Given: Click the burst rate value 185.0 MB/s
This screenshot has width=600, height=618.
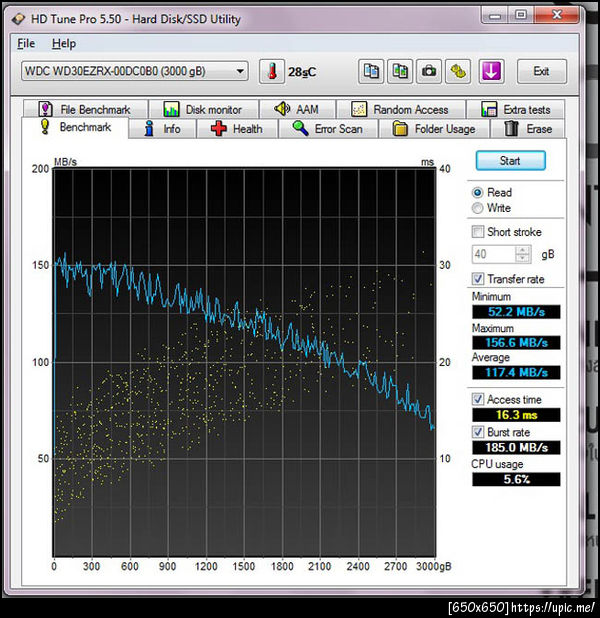Looking at the screenshot, I should coord(516,448).
